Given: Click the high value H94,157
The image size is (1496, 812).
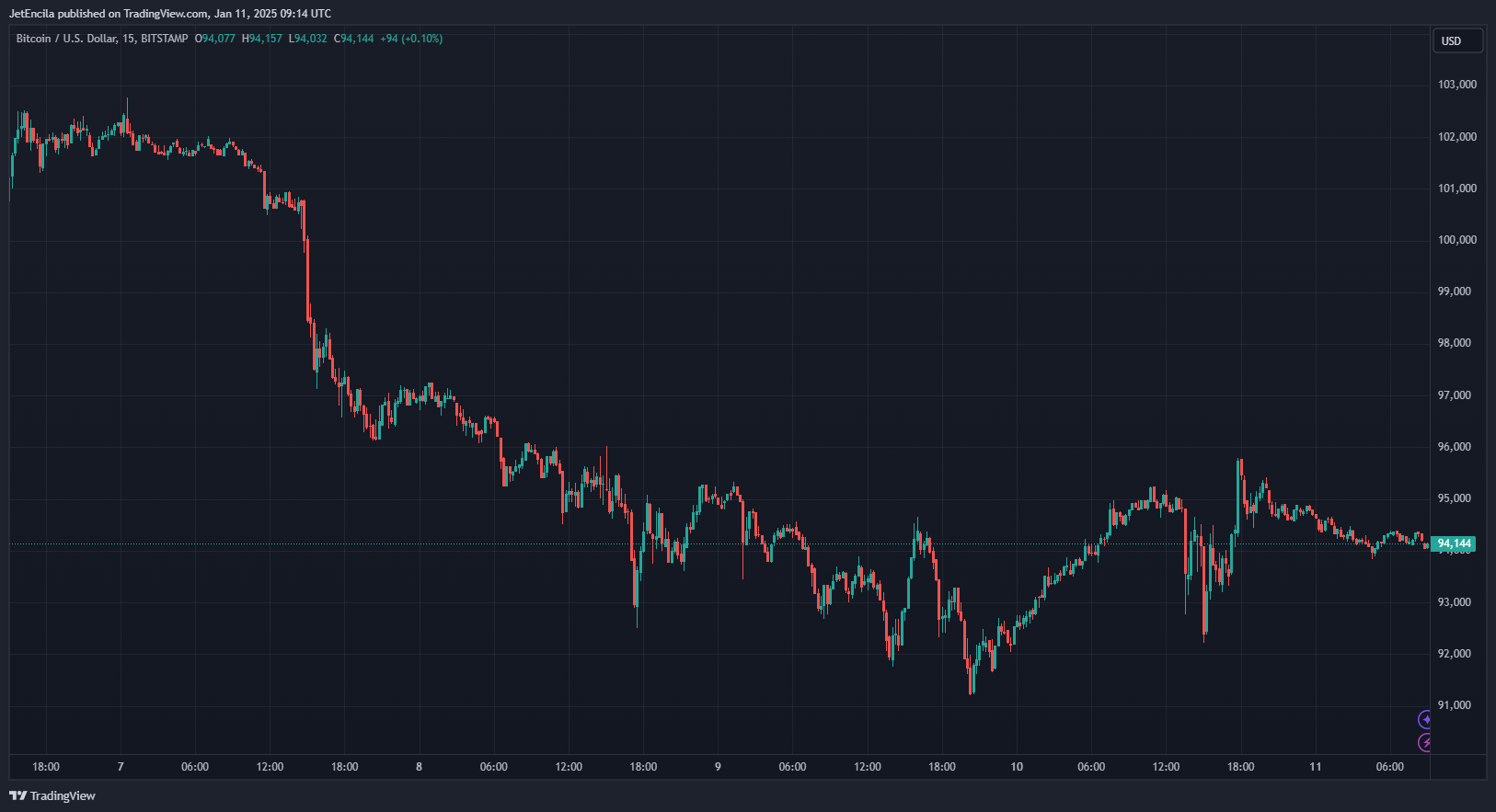Looking at the screenshot, I should pyautogui.click(x=262, y=39).
